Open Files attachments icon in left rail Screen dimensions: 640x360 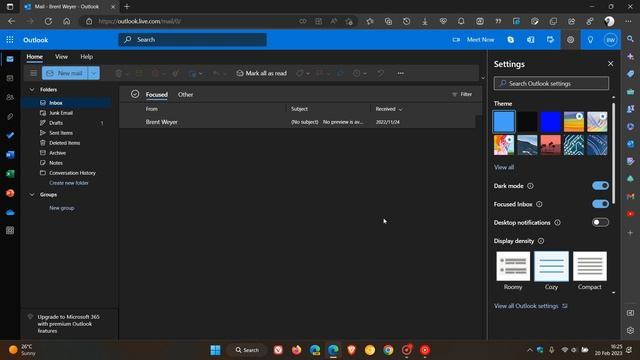pyautogui.click(x=10, y=116)
